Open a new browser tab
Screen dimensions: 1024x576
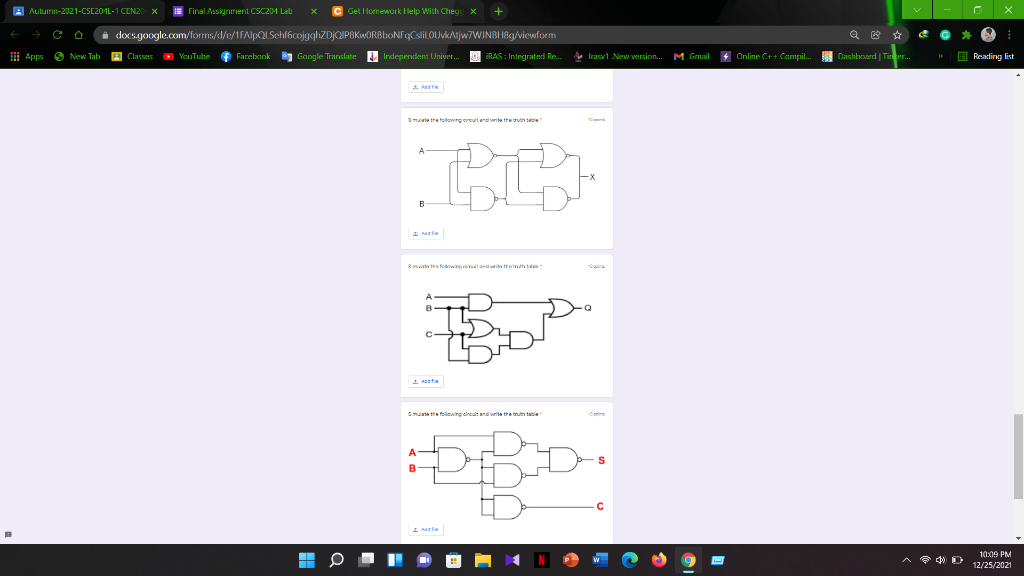coord(498,11)
